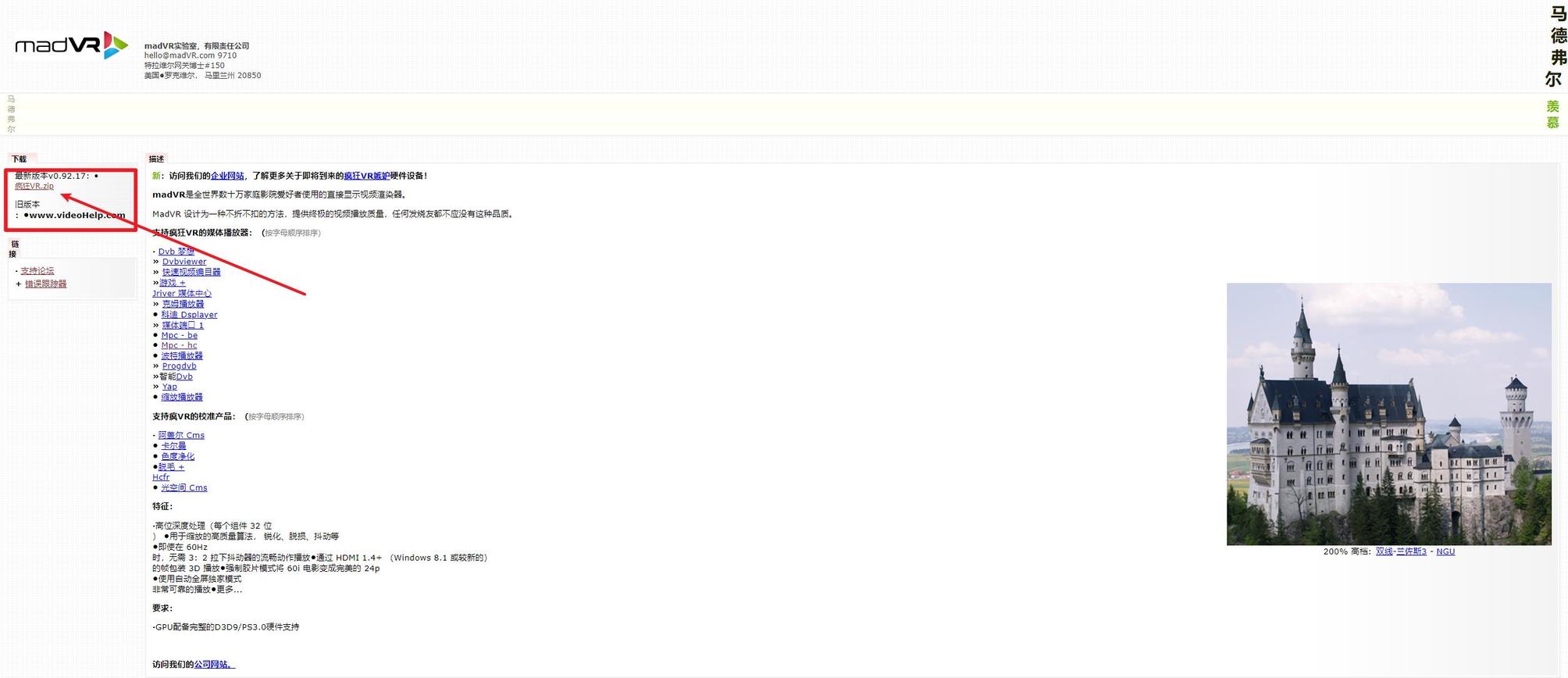Open the 色度净化 calibration link
The width and height of the screenshot is (1568, 678).
[177, 456]
